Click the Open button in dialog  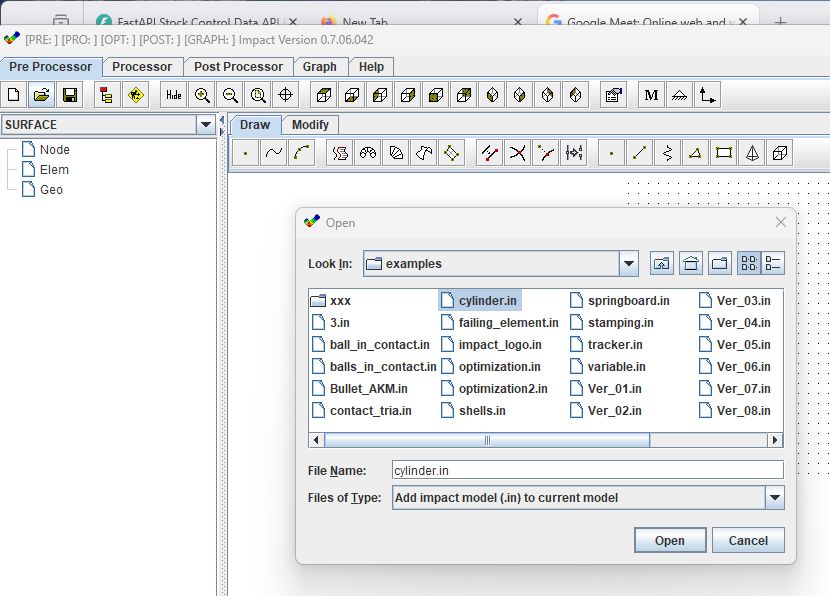669,541
